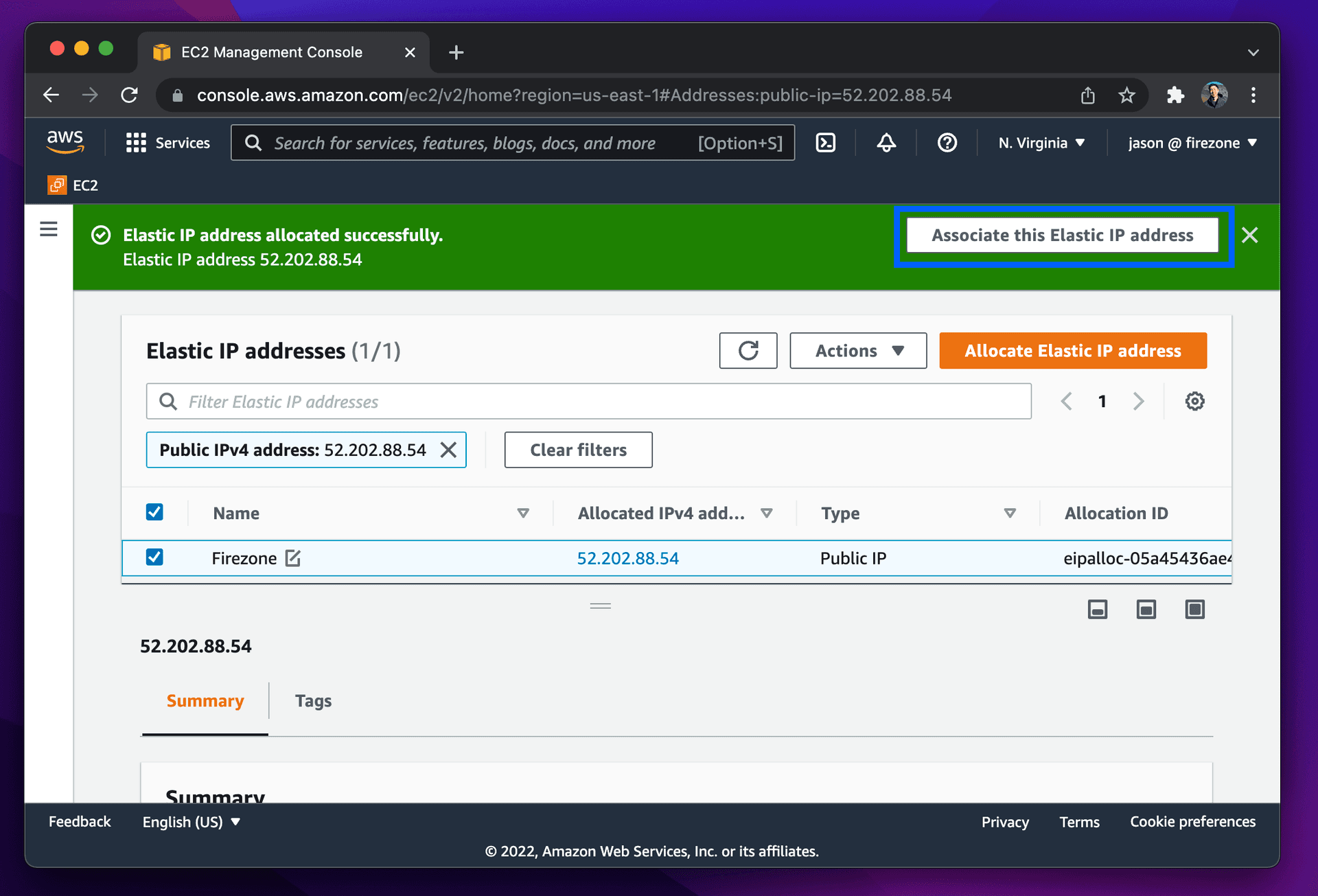The width and height of the screenshot is (1318, 896).
Task: Click Associate this Elastic IP address
Action: tap(1062, 235)
